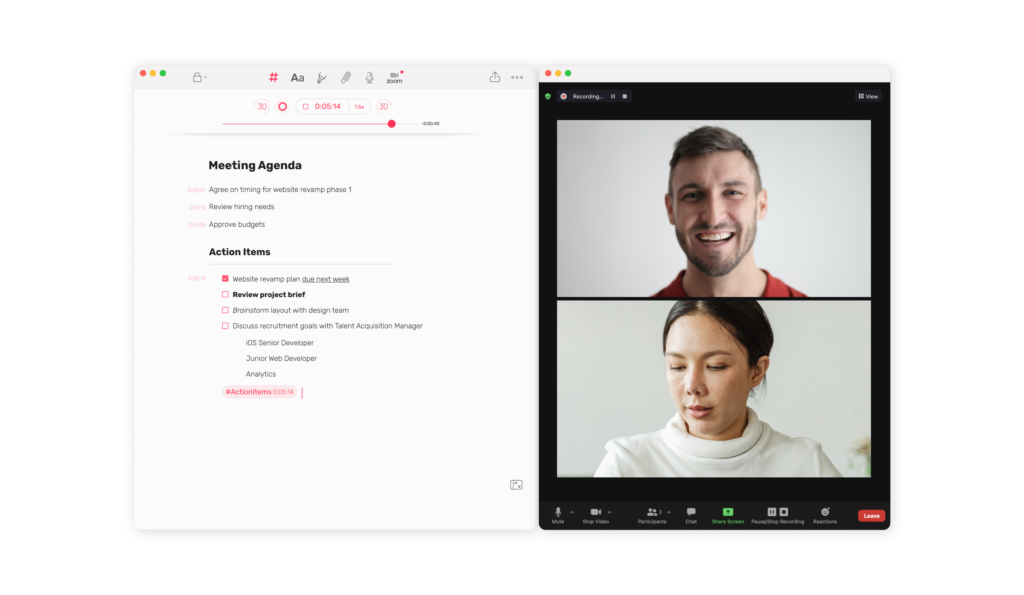Screen dimensions: 1024x595
Task: Stop playback with the square stop icon
Action: (305, 106)
